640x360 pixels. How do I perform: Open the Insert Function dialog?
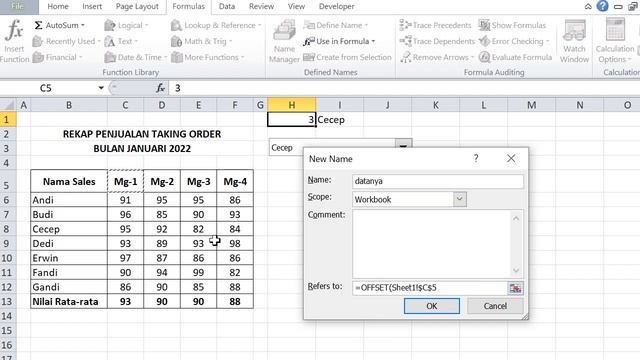14,41
